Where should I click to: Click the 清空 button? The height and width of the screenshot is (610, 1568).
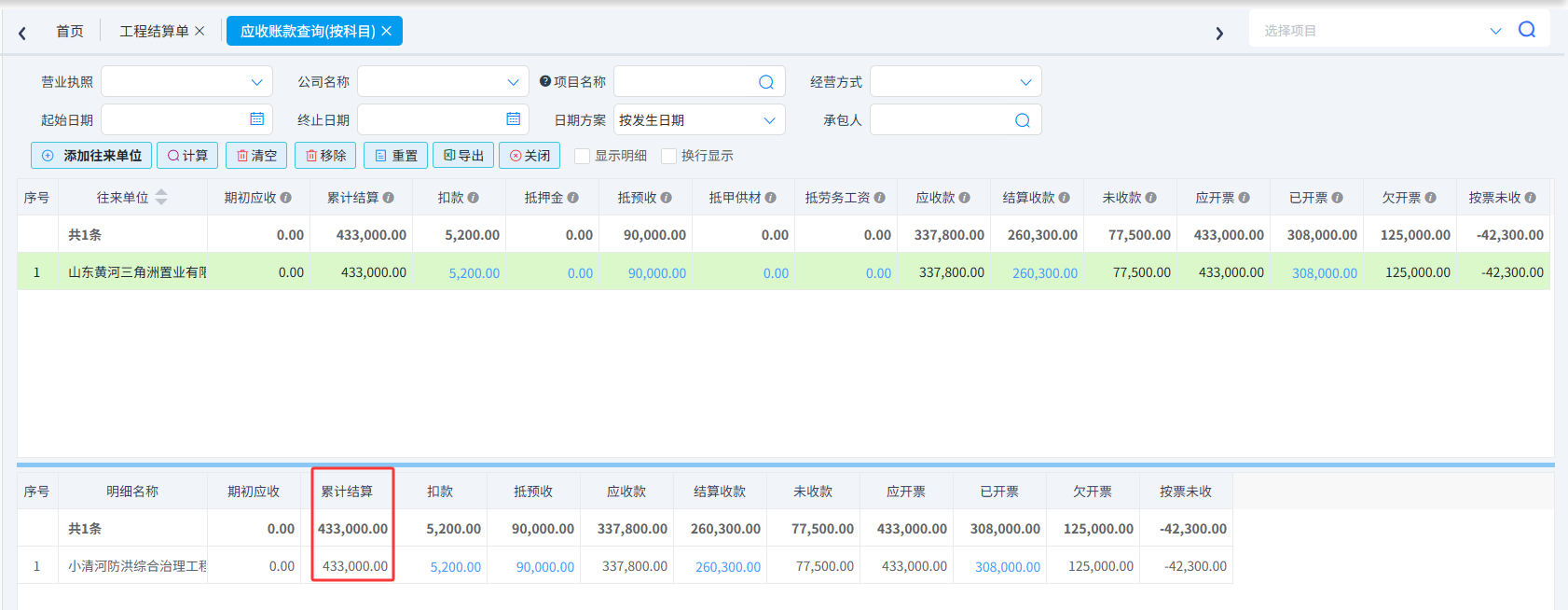[x=256, y=156]
